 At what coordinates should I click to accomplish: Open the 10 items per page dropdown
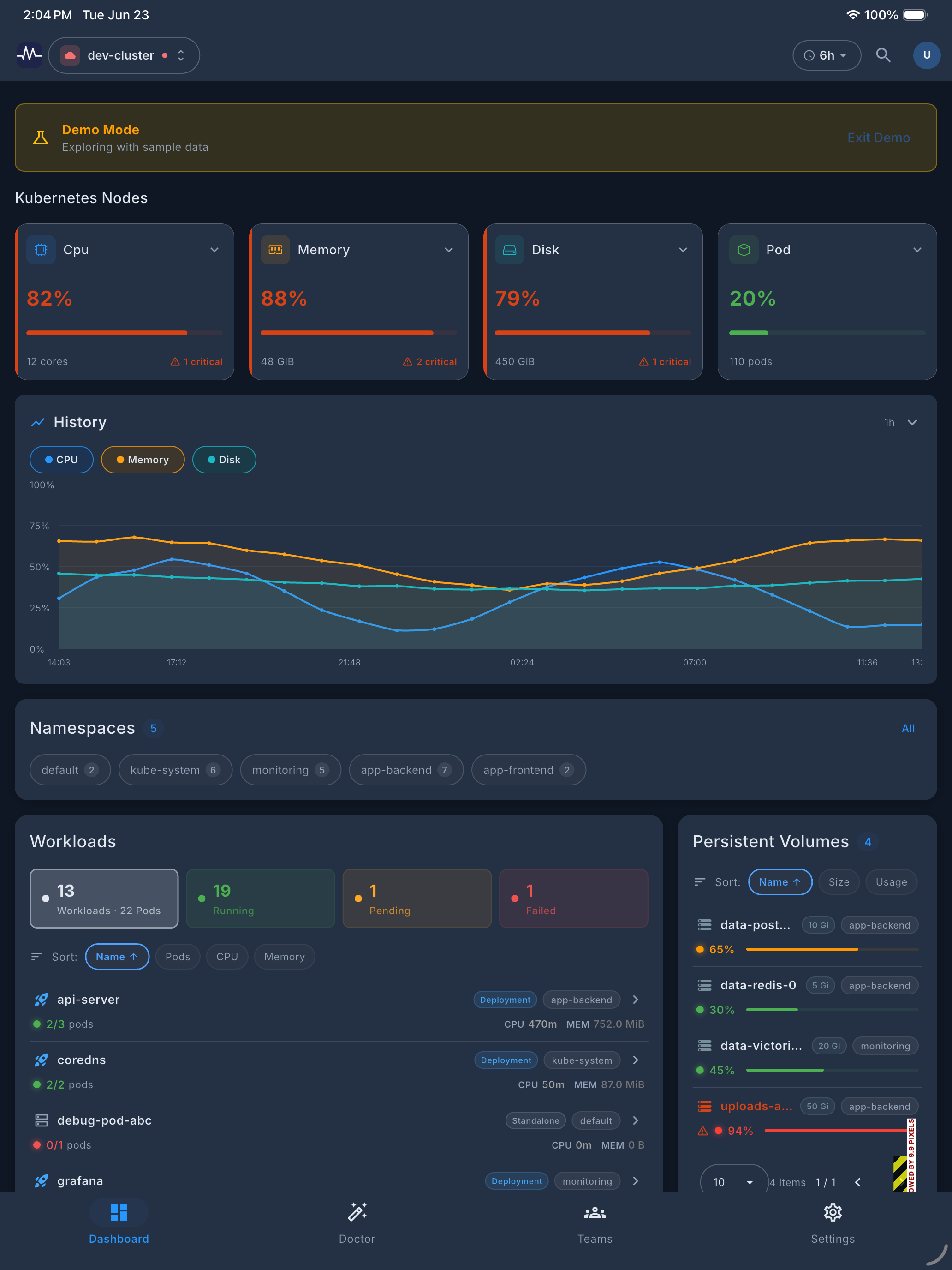click(x=734, y=1181)
